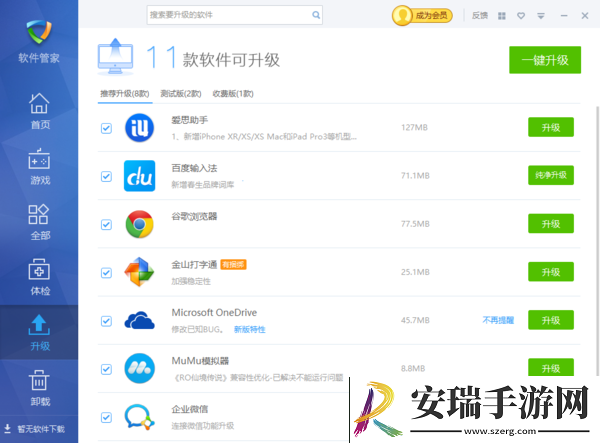Click the 百度输入法 du icon

click(139, 176)
